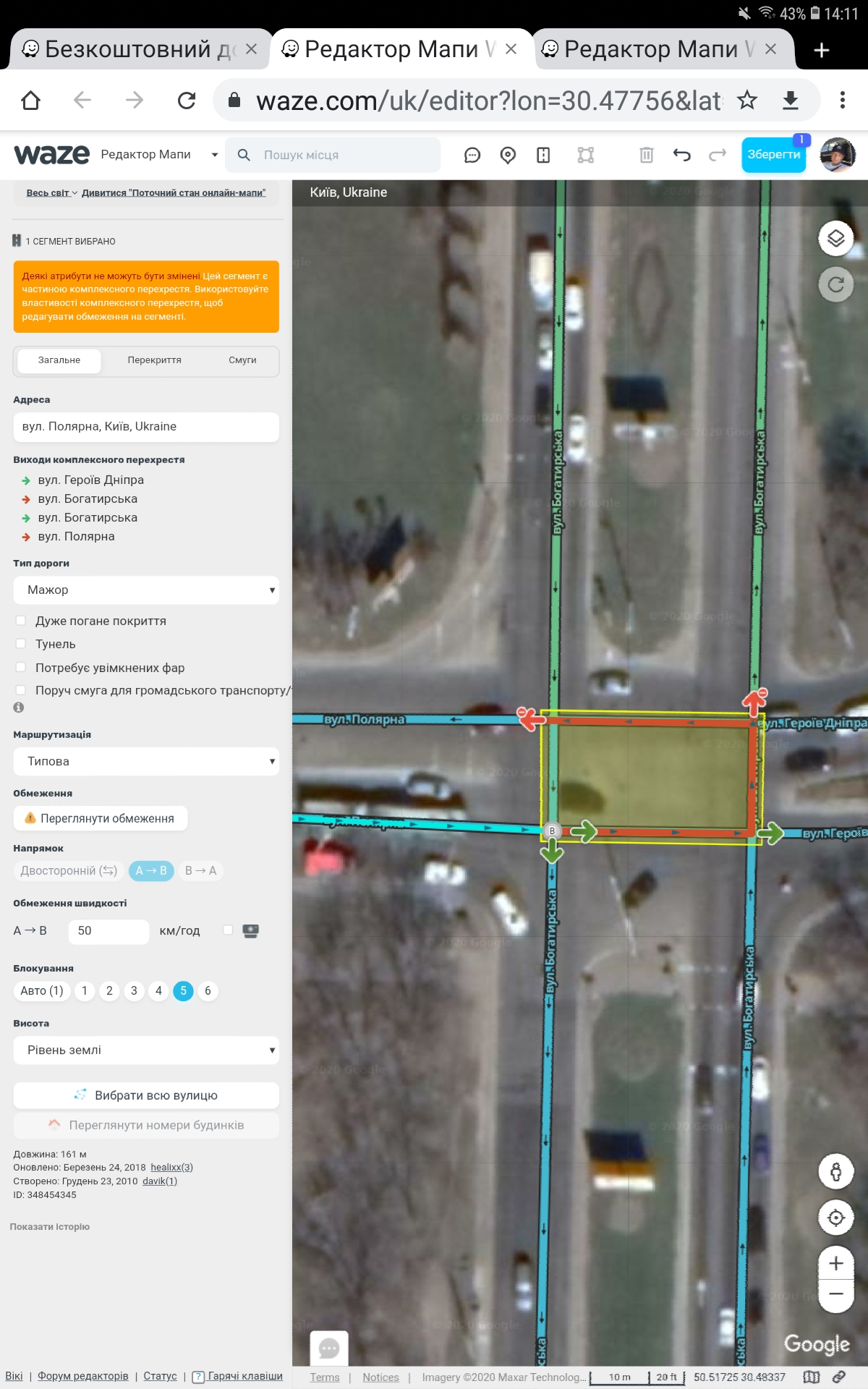Screen dimensions: 868x1389
Task: Open the map comment tool
Action: click(x=472, y=155)
